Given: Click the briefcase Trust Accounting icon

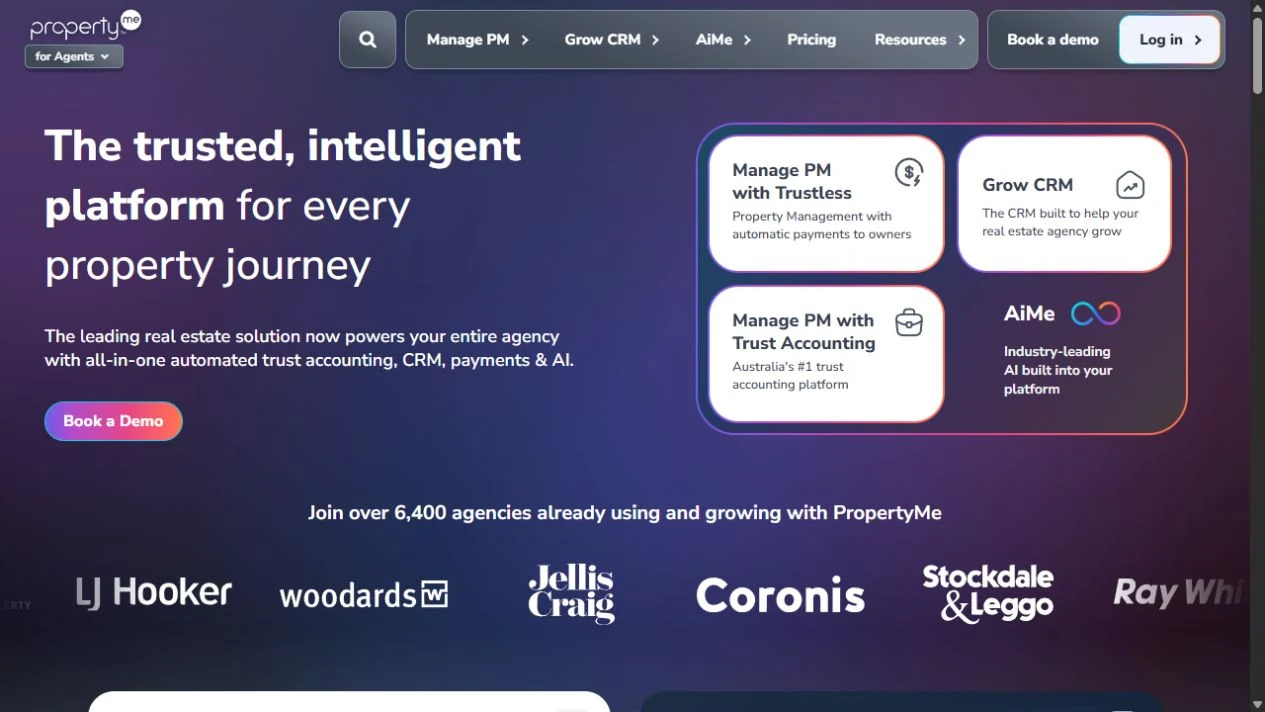Looking at the screenshot, I should [909, 323].
